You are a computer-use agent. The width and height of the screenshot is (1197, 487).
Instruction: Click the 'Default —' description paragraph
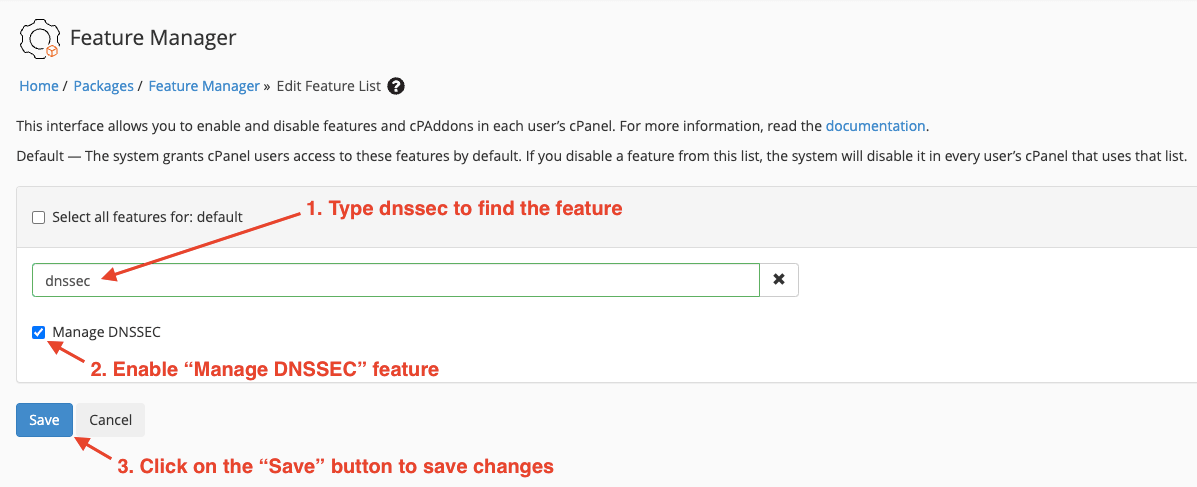coord(602,156)
